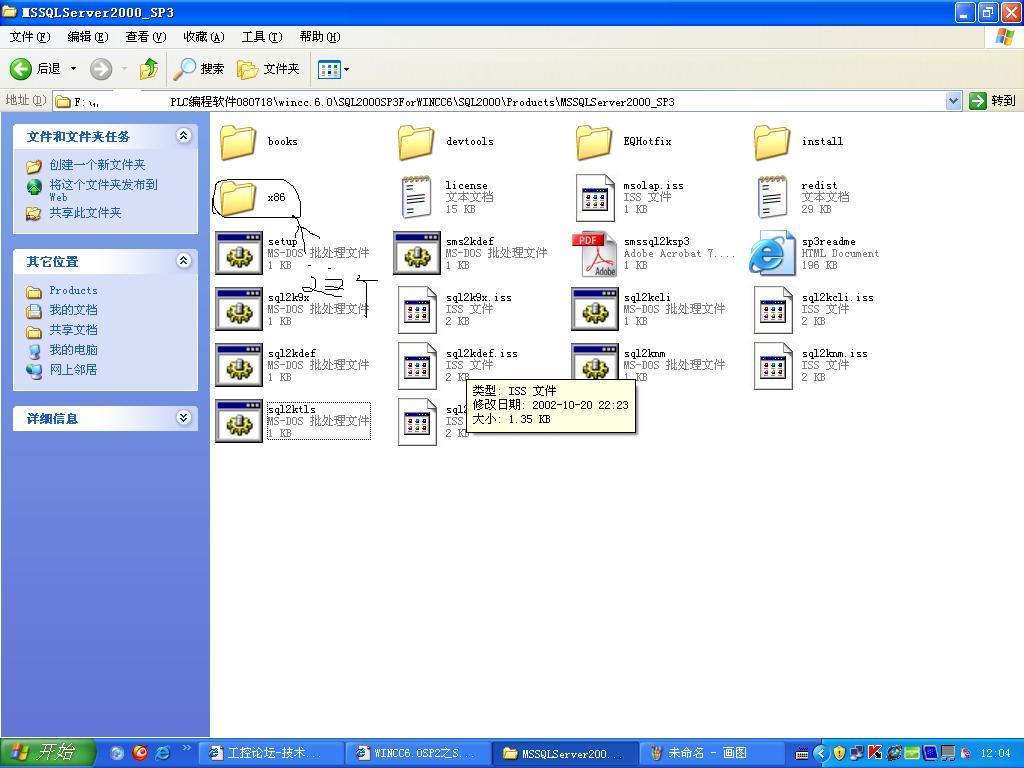Open the Back button history dropdown arrow
This screenshot has height=768, width=1024.
pyautogui.click(x=73, y=69)
